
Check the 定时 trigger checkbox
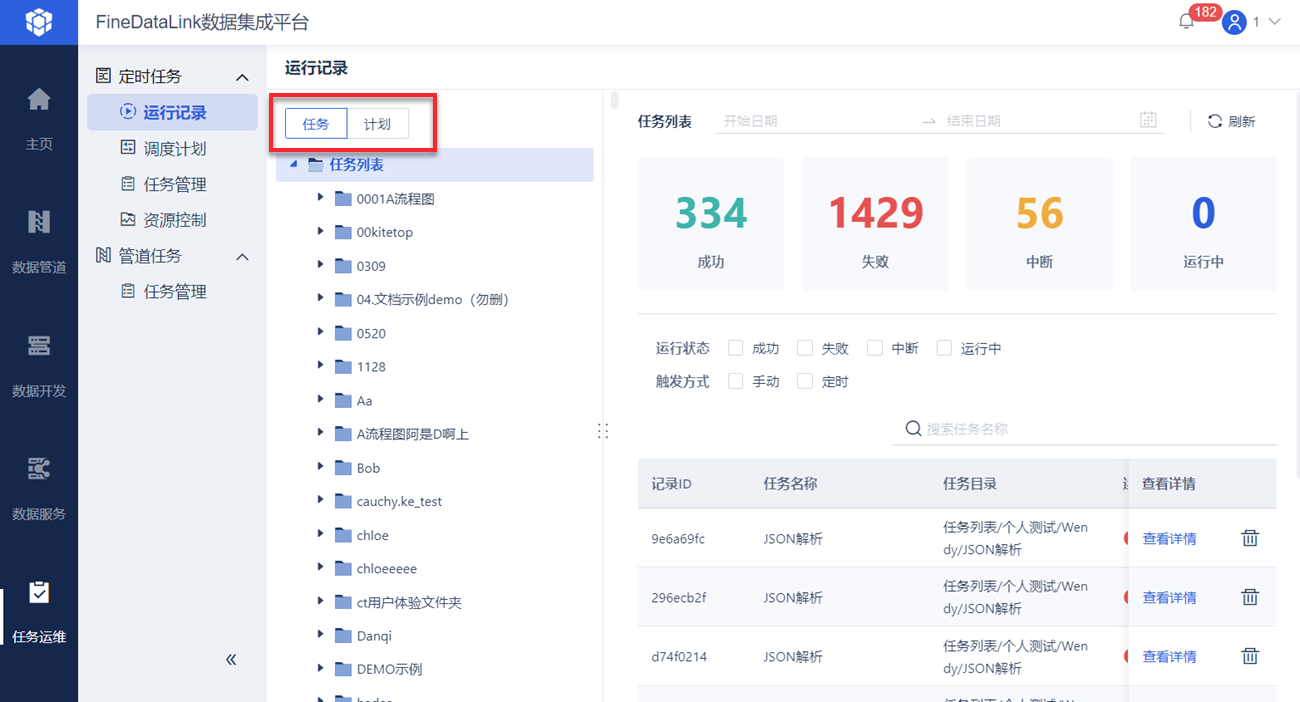(x=805, y=381)
